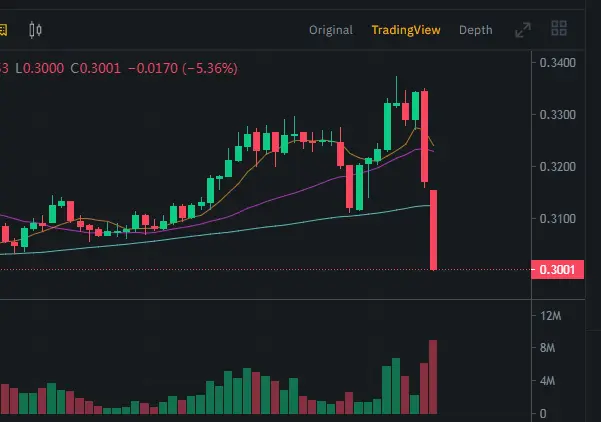Click the 8M volume axis label
601x422 pixels.
547,348
